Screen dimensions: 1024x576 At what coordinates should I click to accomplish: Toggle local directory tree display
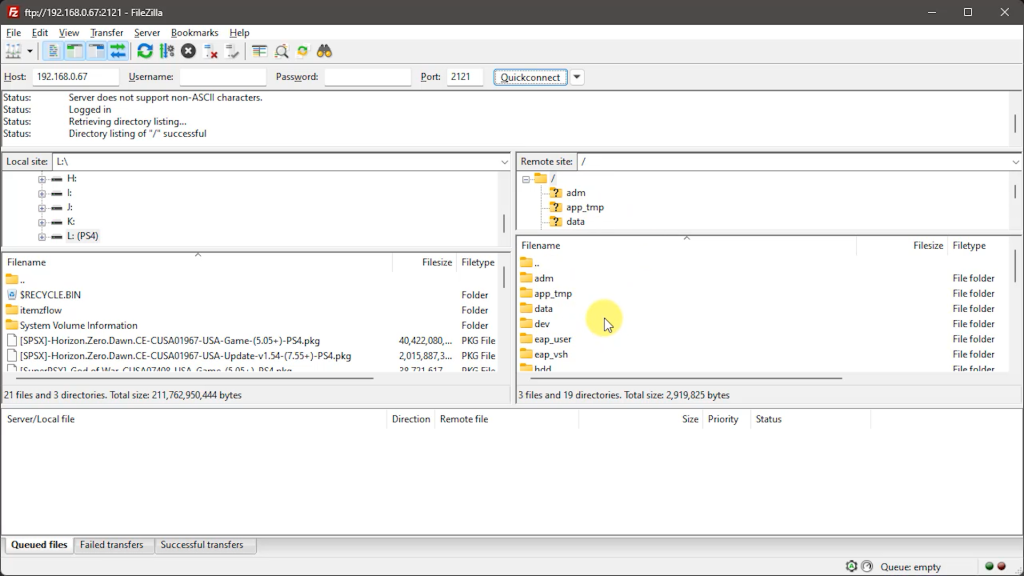pyautogui.click(x=74, y=51)
